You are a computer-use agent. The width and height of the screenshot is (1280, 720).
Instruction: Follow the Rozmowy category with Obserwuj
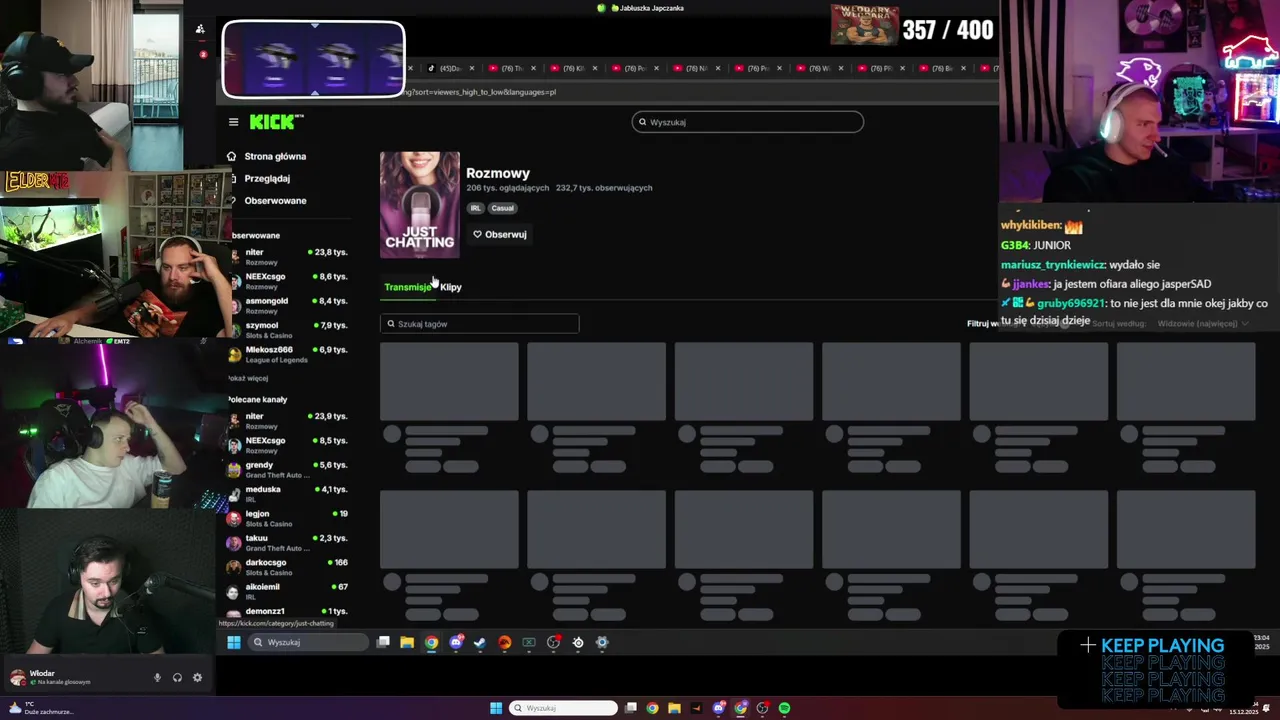499,234
